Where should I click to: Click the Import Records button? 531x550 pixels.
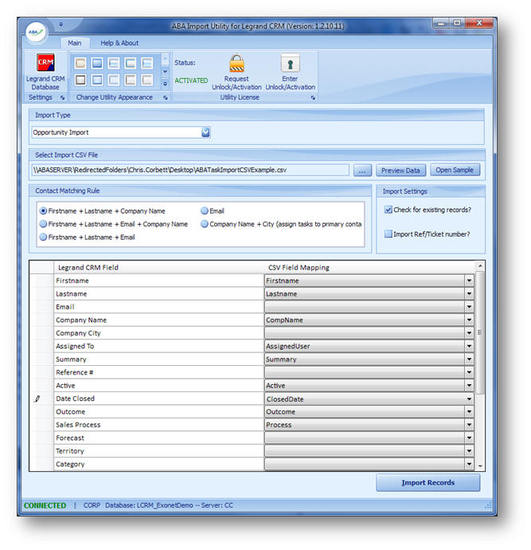(x=428, y=483)
